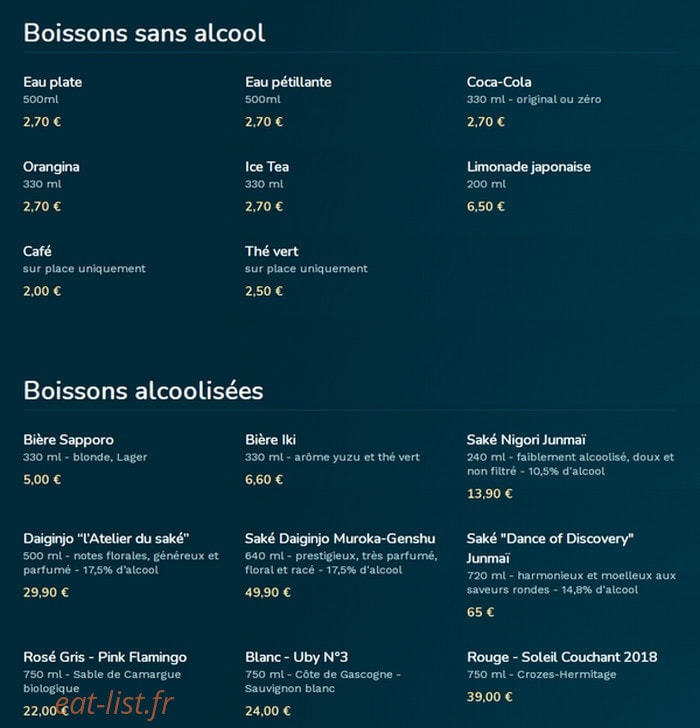700x728 pixels.
Task: Select the Eau plate menu item
Action: [52, 83]
